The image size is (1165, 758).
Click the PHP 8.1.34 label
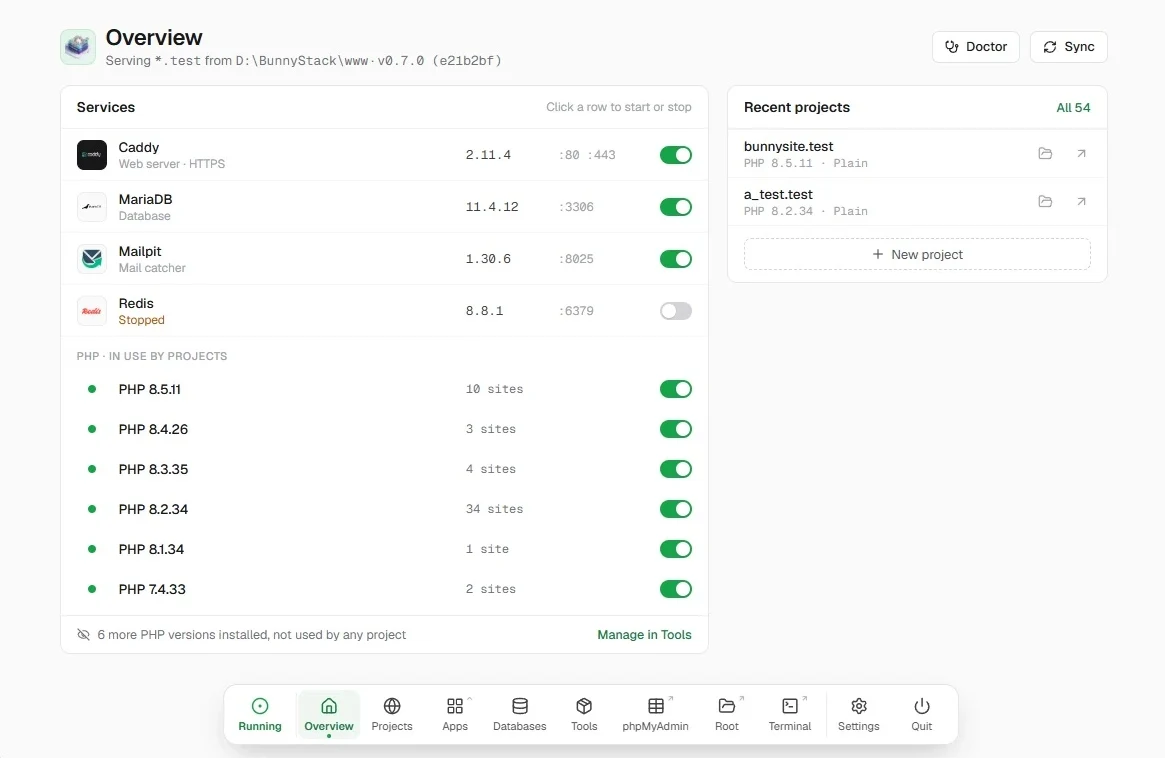pos(151,549)
